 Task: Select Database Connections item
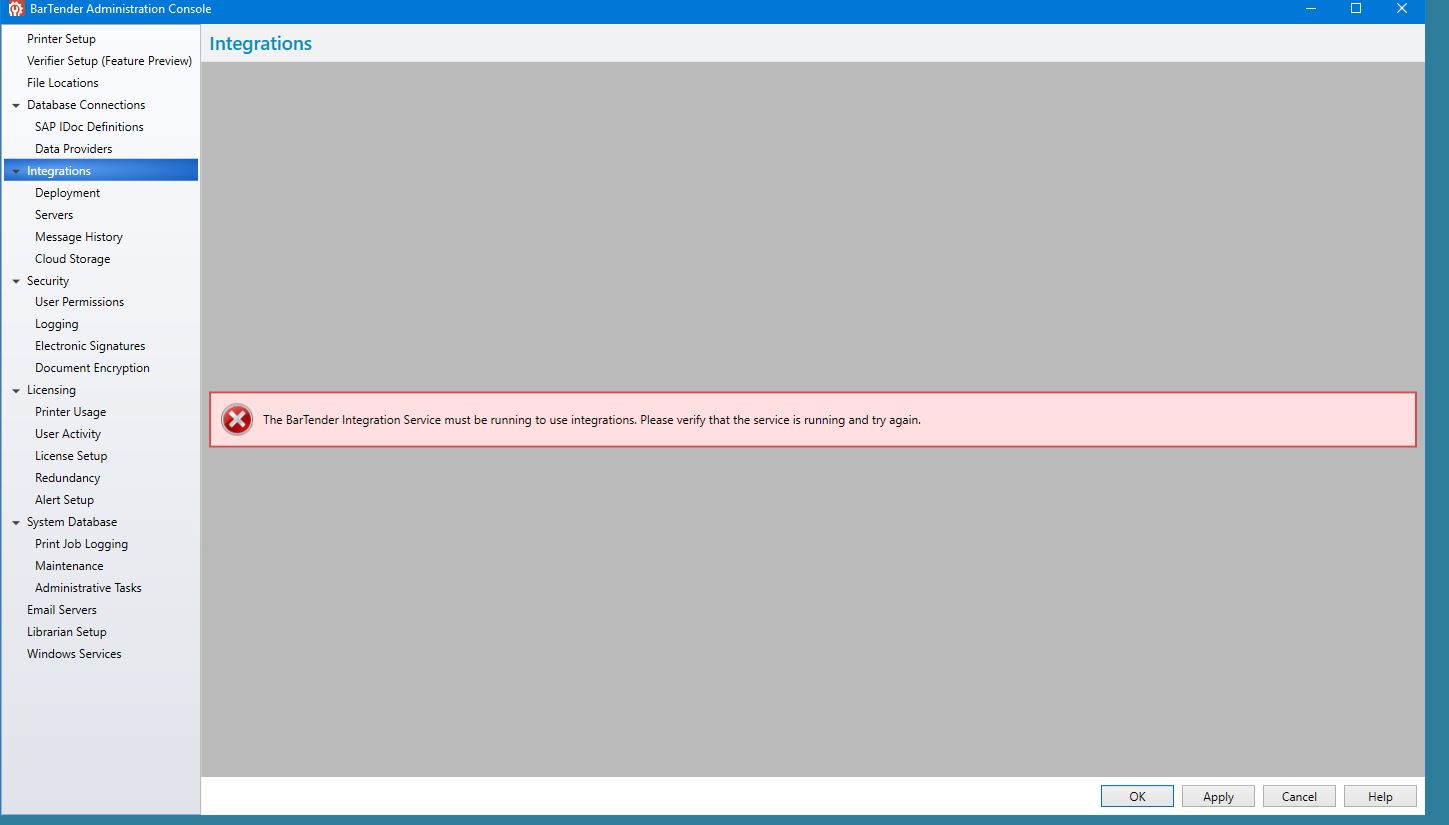click(86, 105)
